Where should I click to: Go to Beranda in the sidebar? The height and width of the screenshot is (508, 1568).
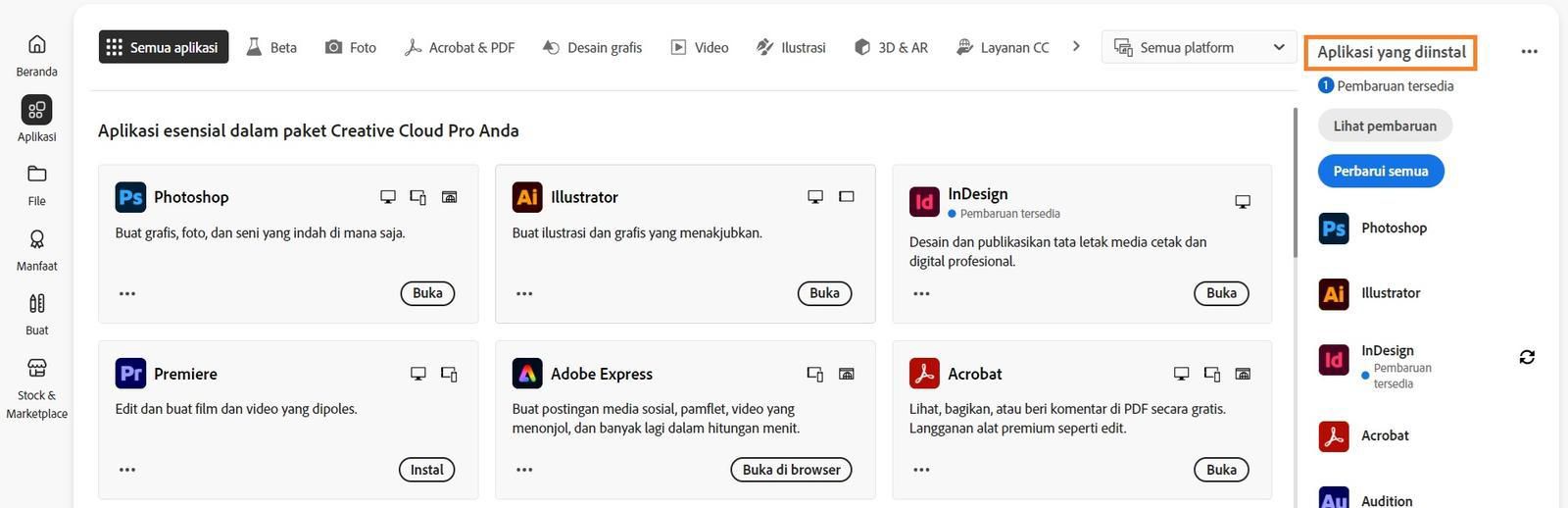[x=36, y=55]
